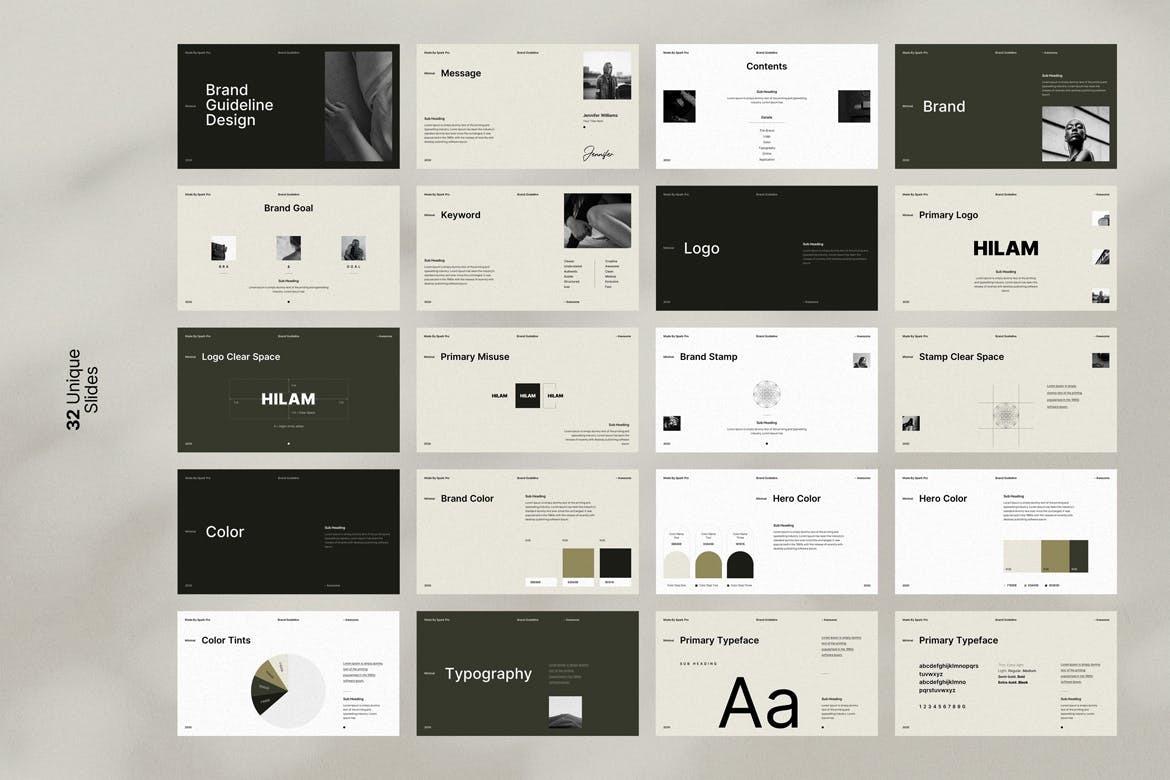Click the large Aa glyph on Primary Typeface slide
1170x780 pixels.
tap(759, 703)
